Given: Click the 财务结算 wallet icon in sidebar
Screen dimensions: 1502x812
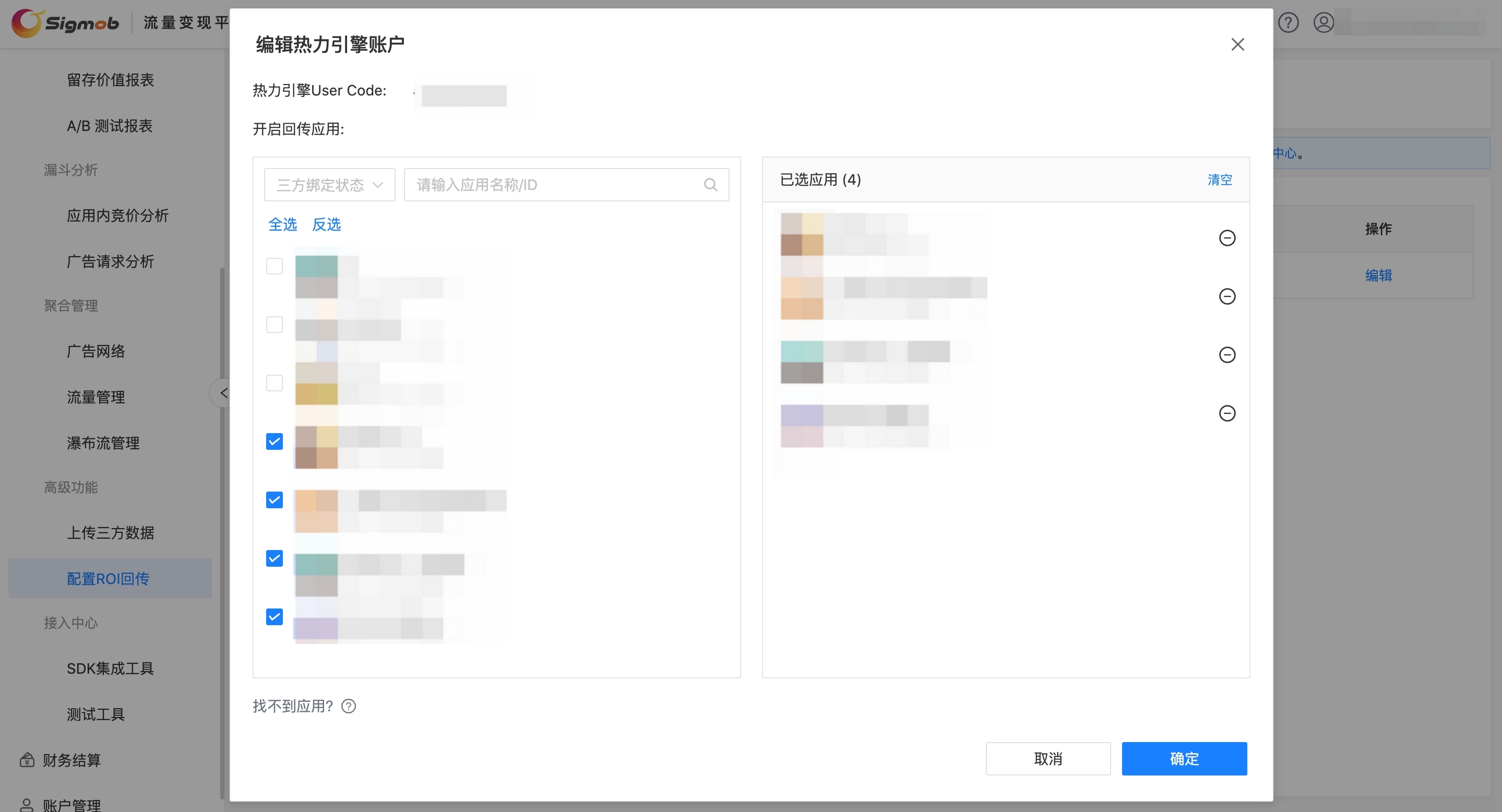Looking at the screenshot, I should coord(26,759).
